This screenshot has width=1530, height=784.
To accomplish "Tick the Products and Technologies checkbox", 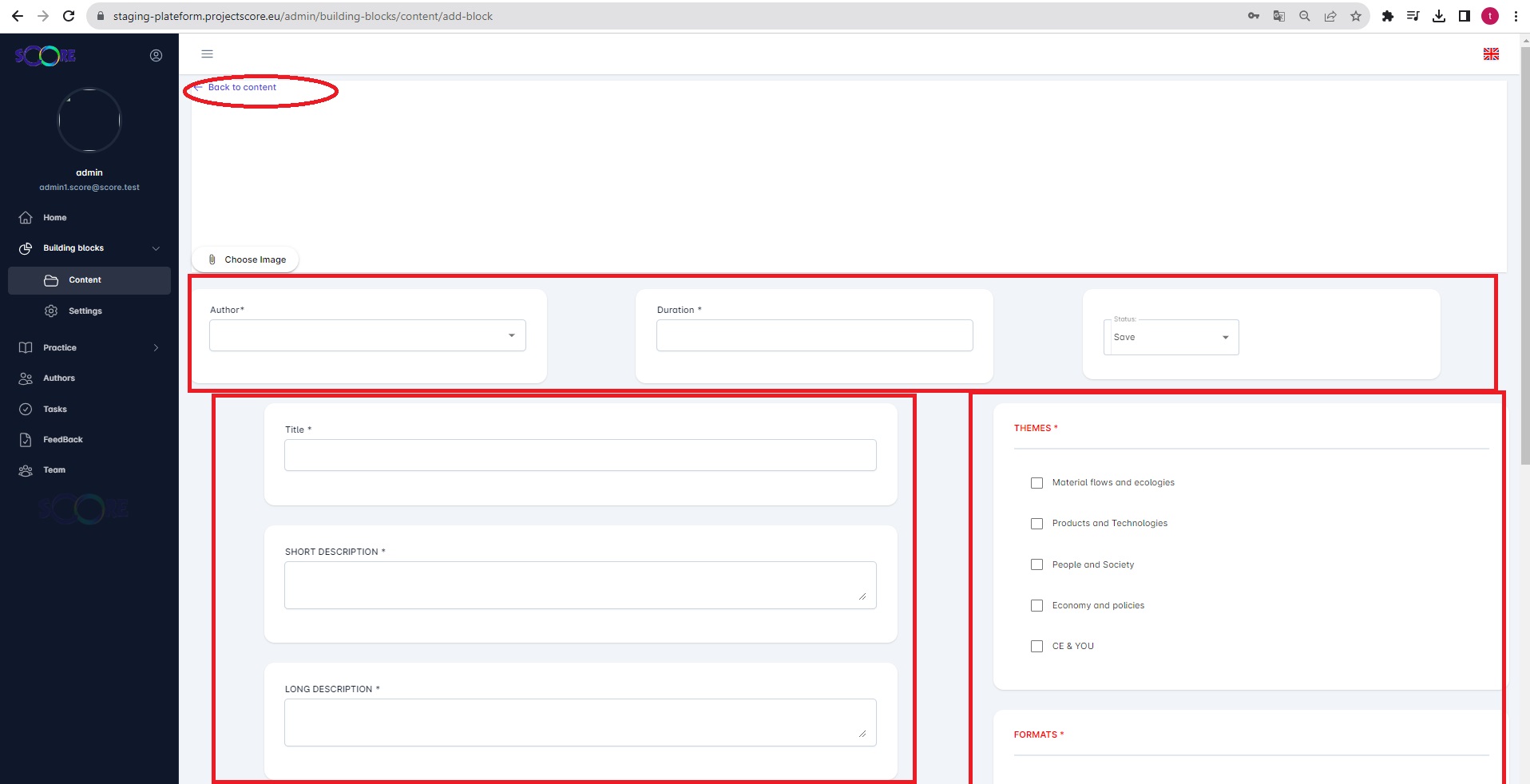I will (x=1037, y=524).
